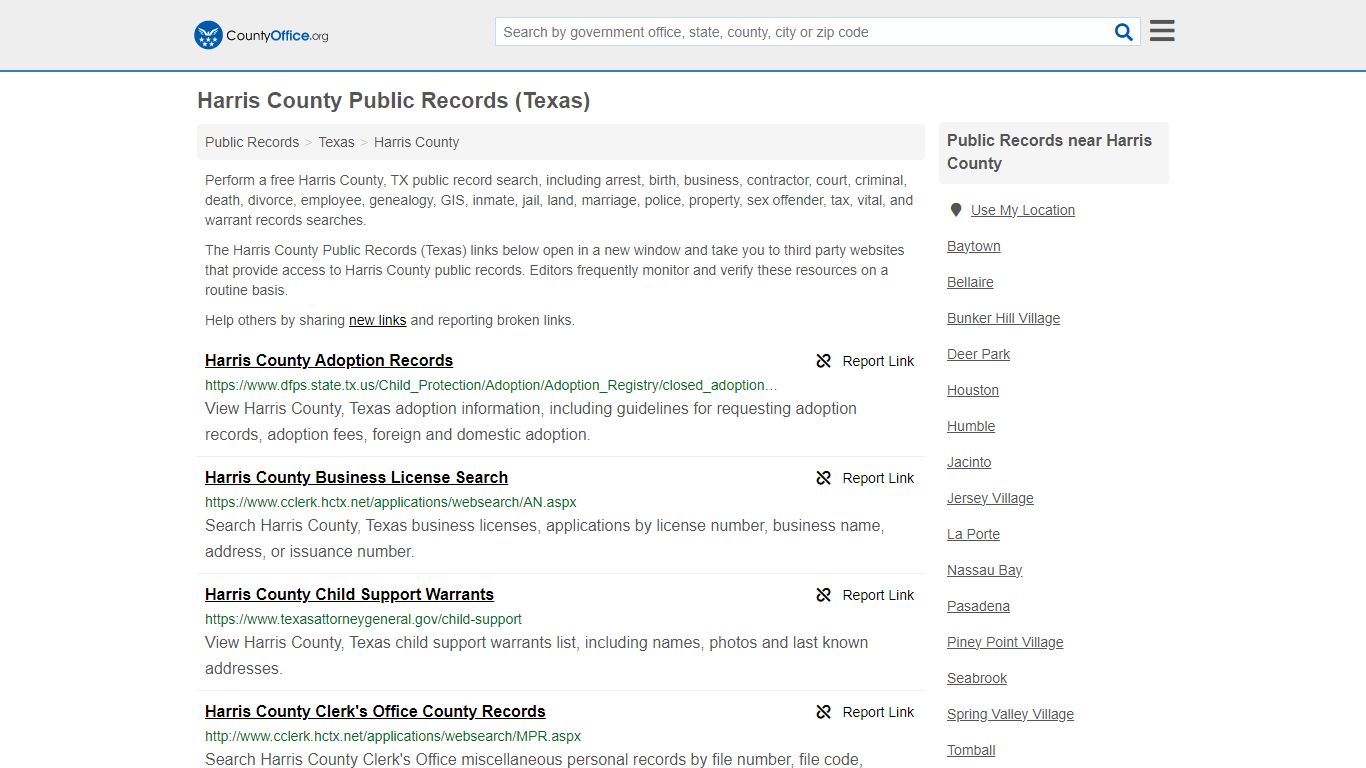Open Bunker Hill Village public records
This screenshot has height=768, width=1366.
pyautogui.click(x=1003, y=318)
